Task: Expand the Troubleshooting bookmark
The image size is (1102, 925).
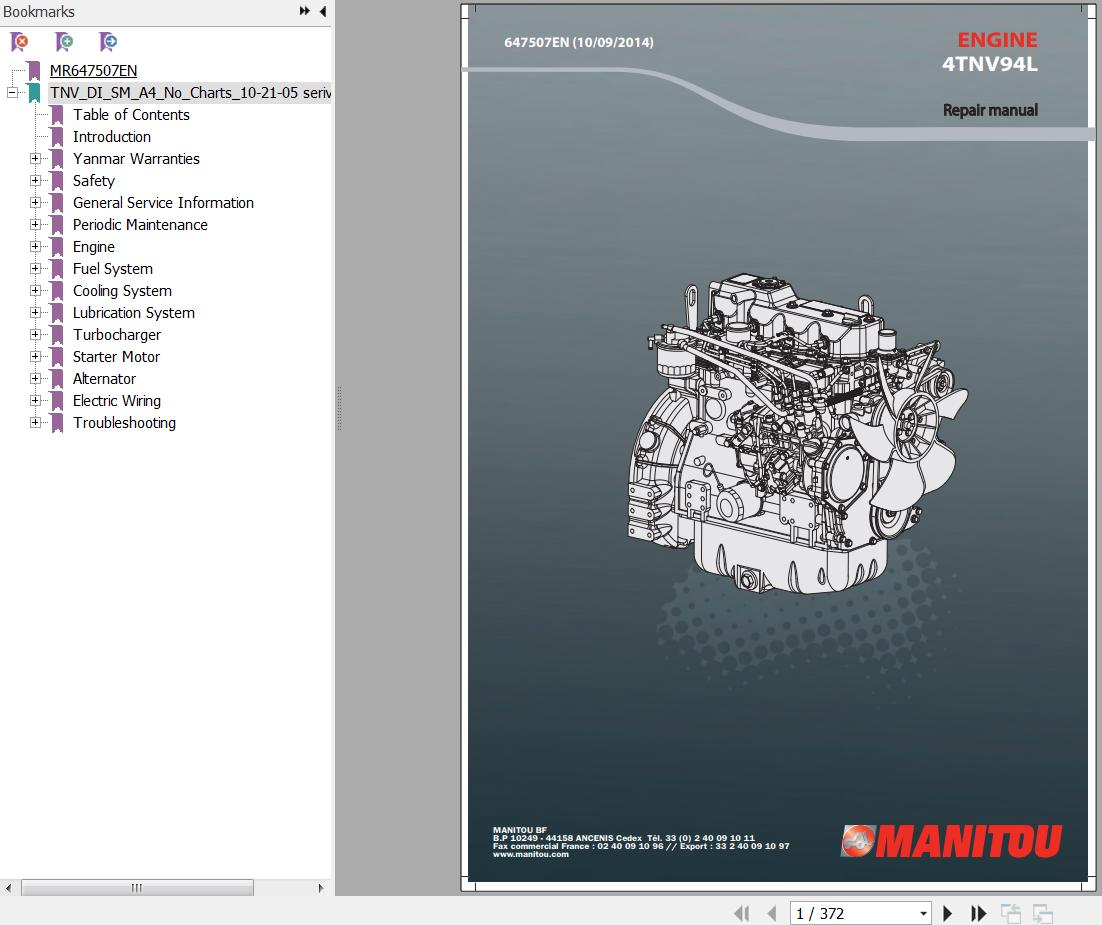Action: (x=35, y=422)
